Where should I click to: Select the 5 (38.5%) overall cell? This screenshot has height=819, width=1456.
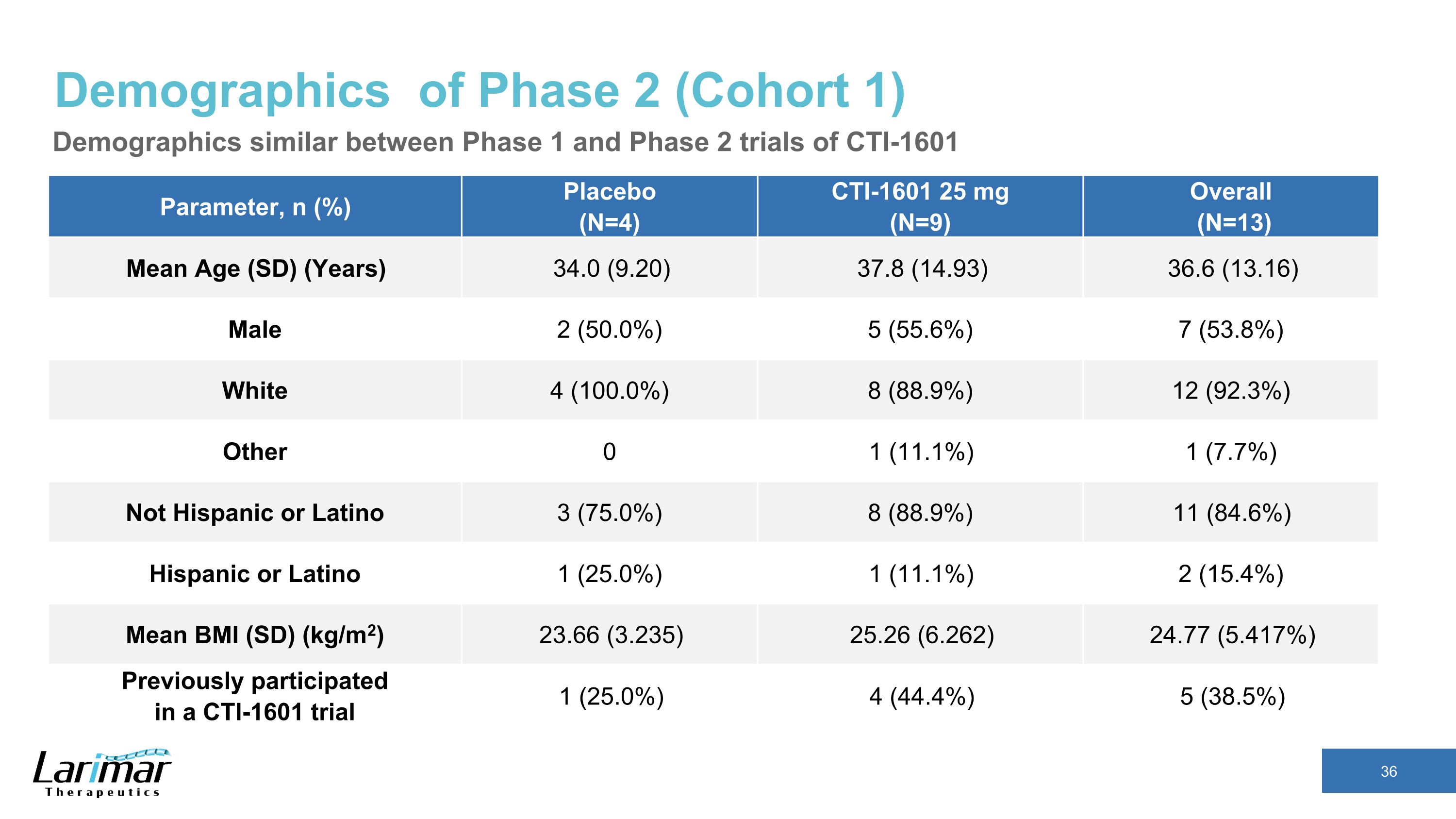[1232, 696]
